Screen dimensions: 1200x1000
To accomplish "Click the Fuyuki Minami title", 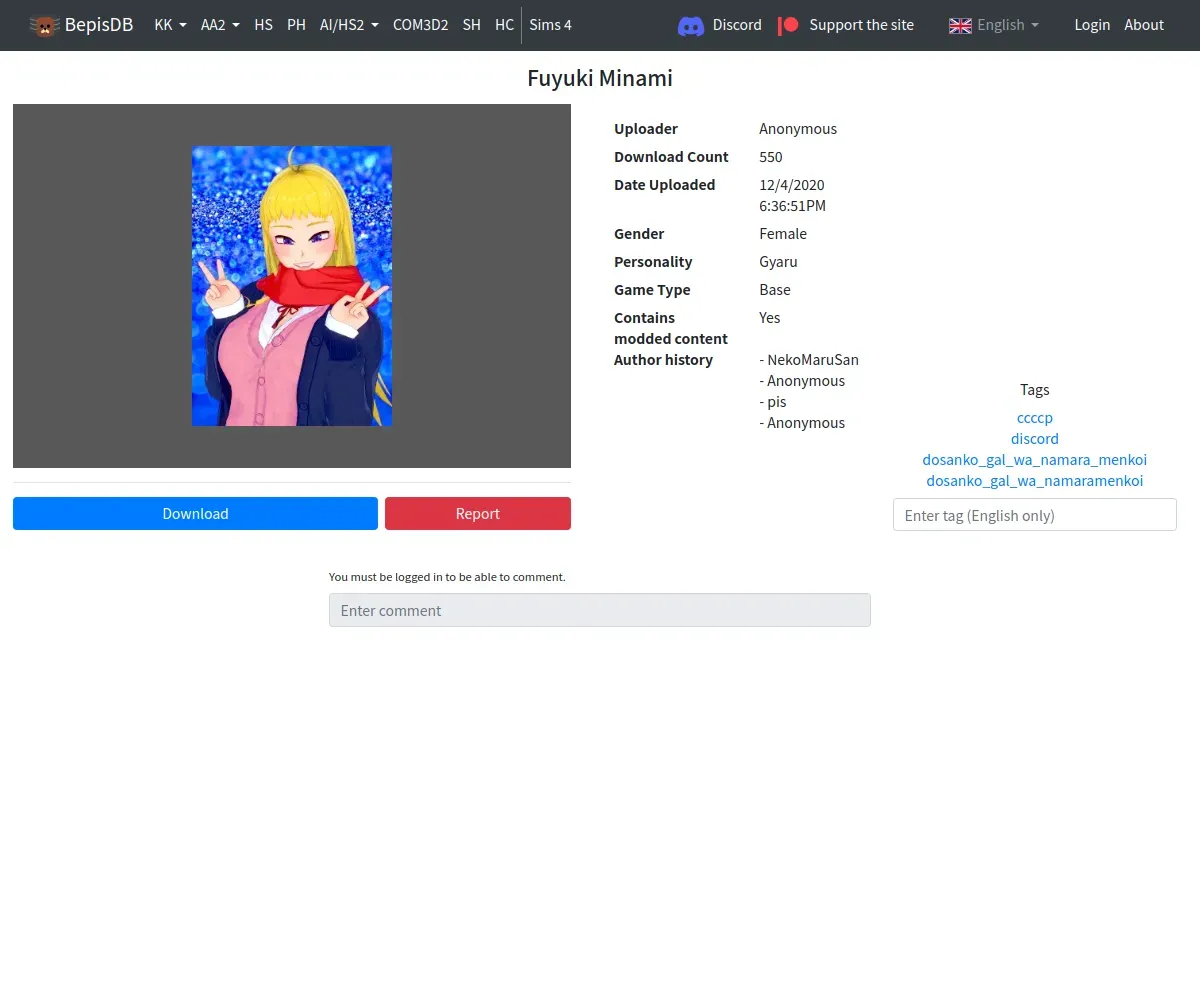I will click(x=600, y=78).
